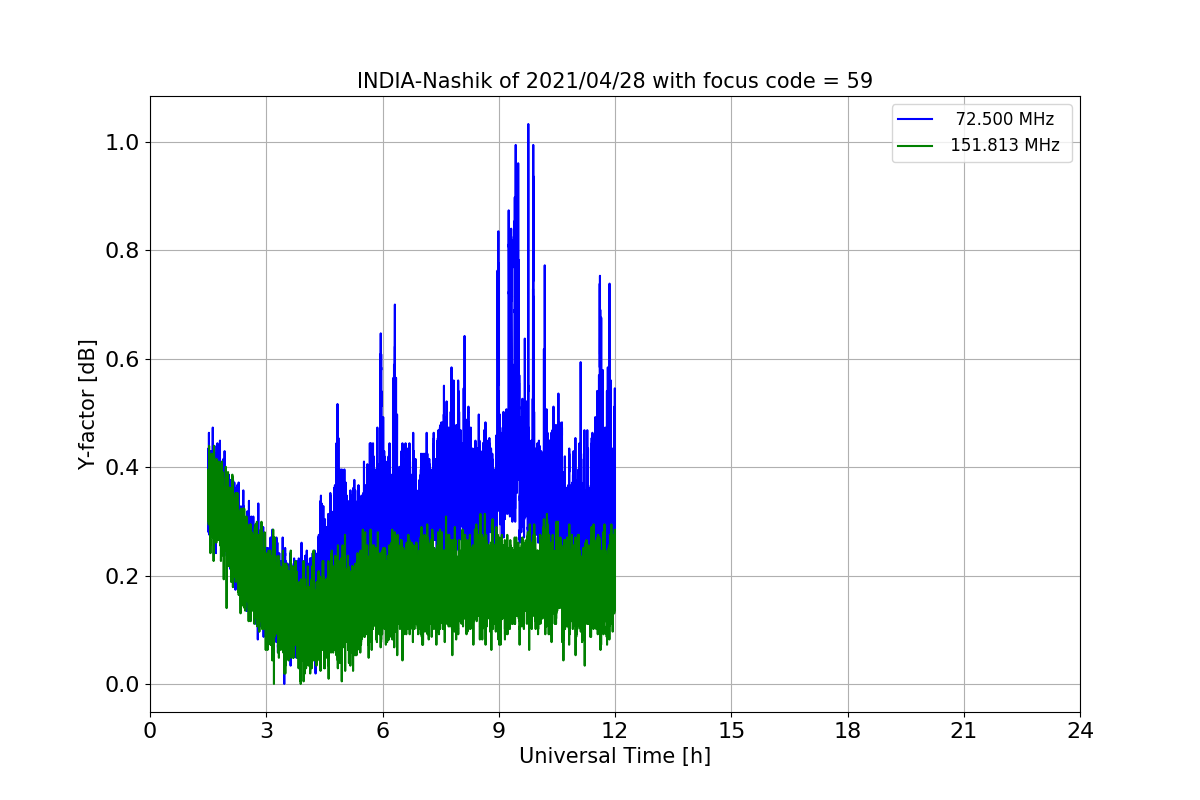Viewport: 1200px width, 800px height.
Task: Click the Universal Time [h] axis label
Action: [x=615, y=757]
